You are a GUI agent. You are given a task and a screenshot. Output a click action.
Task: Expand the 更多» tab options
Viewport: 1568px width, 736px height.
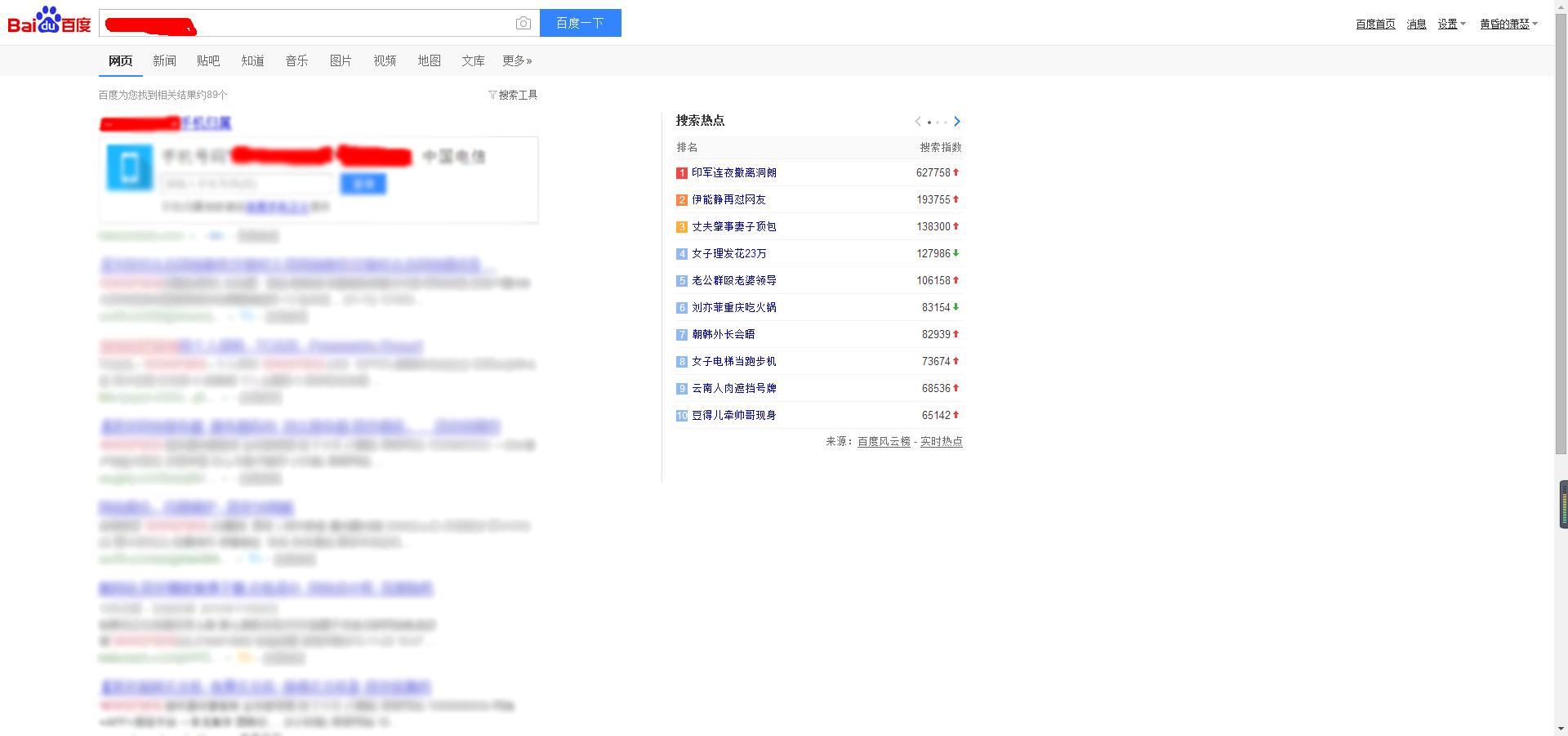[x=517, y=60]
